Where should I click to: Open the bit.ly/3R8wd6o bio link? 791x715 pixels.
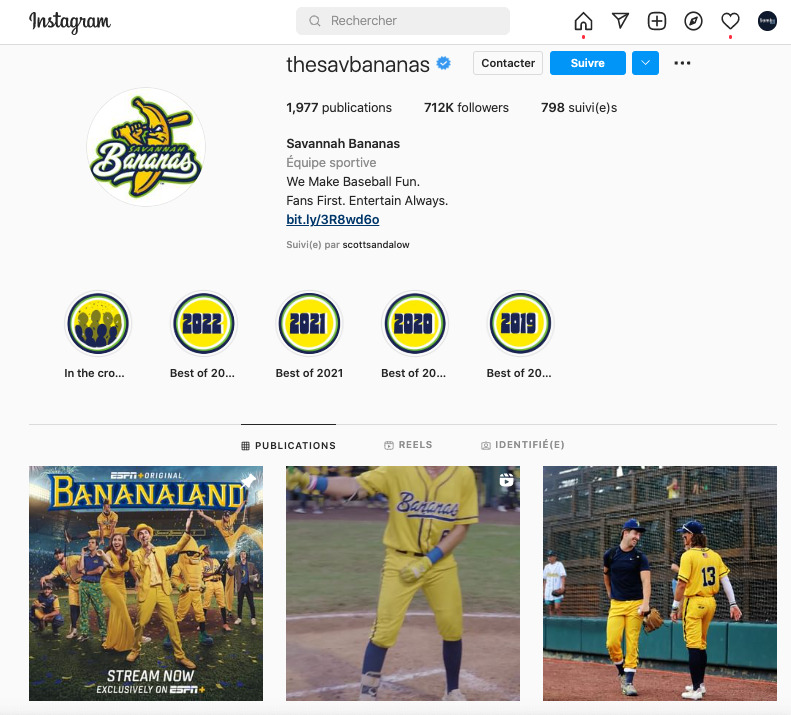(332, 219)
